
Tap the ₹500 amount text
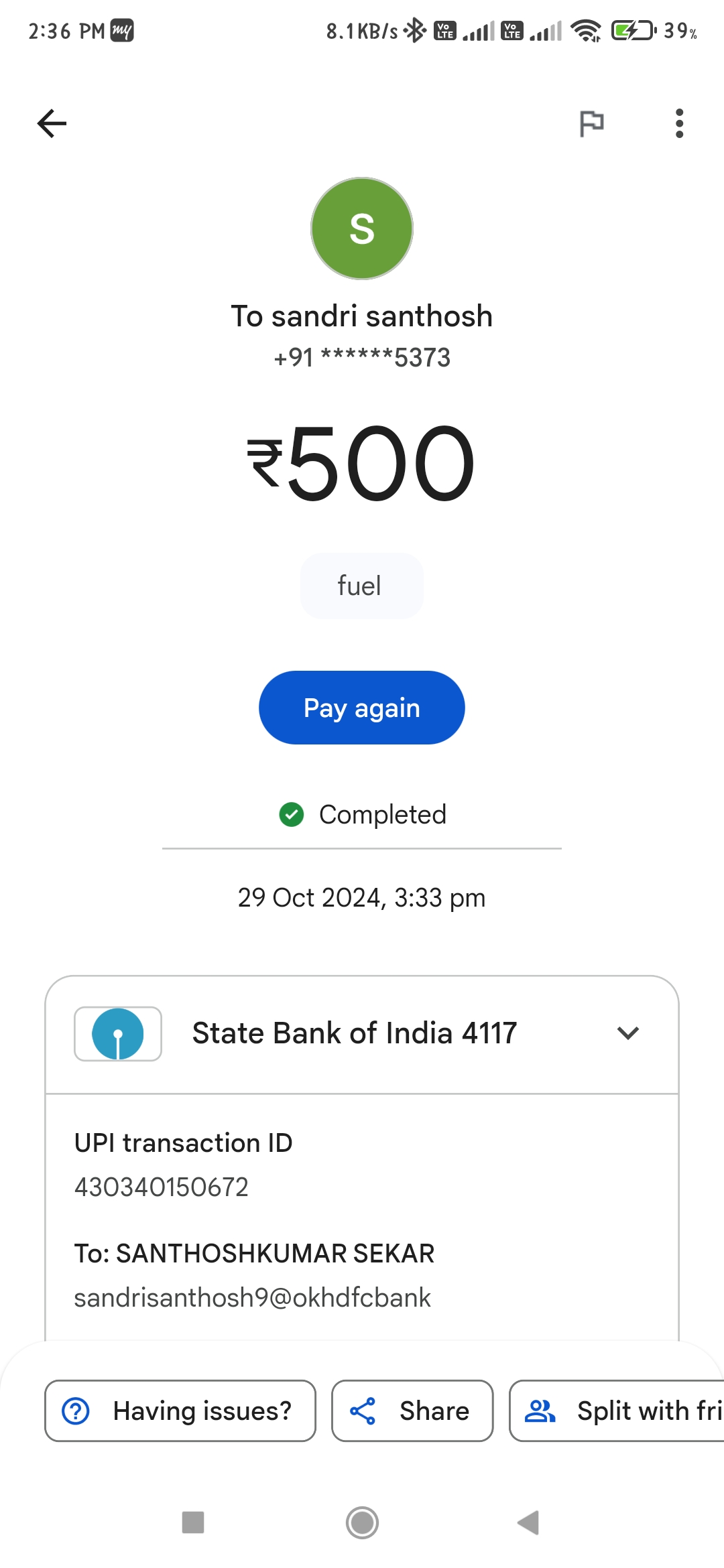[x=362, y=463]
